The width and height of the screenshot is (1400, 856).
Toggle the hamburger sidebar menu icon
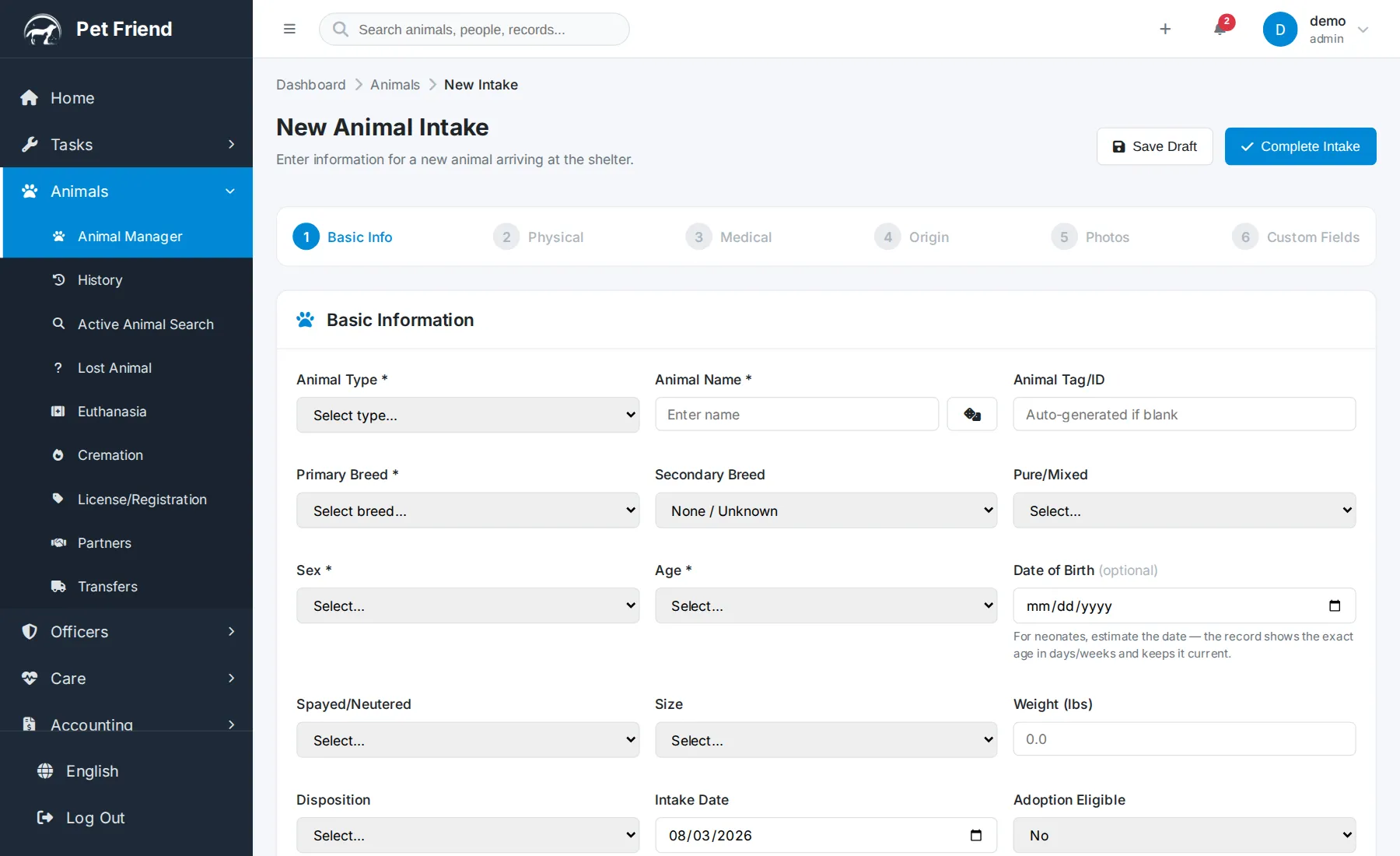(x=289, y=29)
